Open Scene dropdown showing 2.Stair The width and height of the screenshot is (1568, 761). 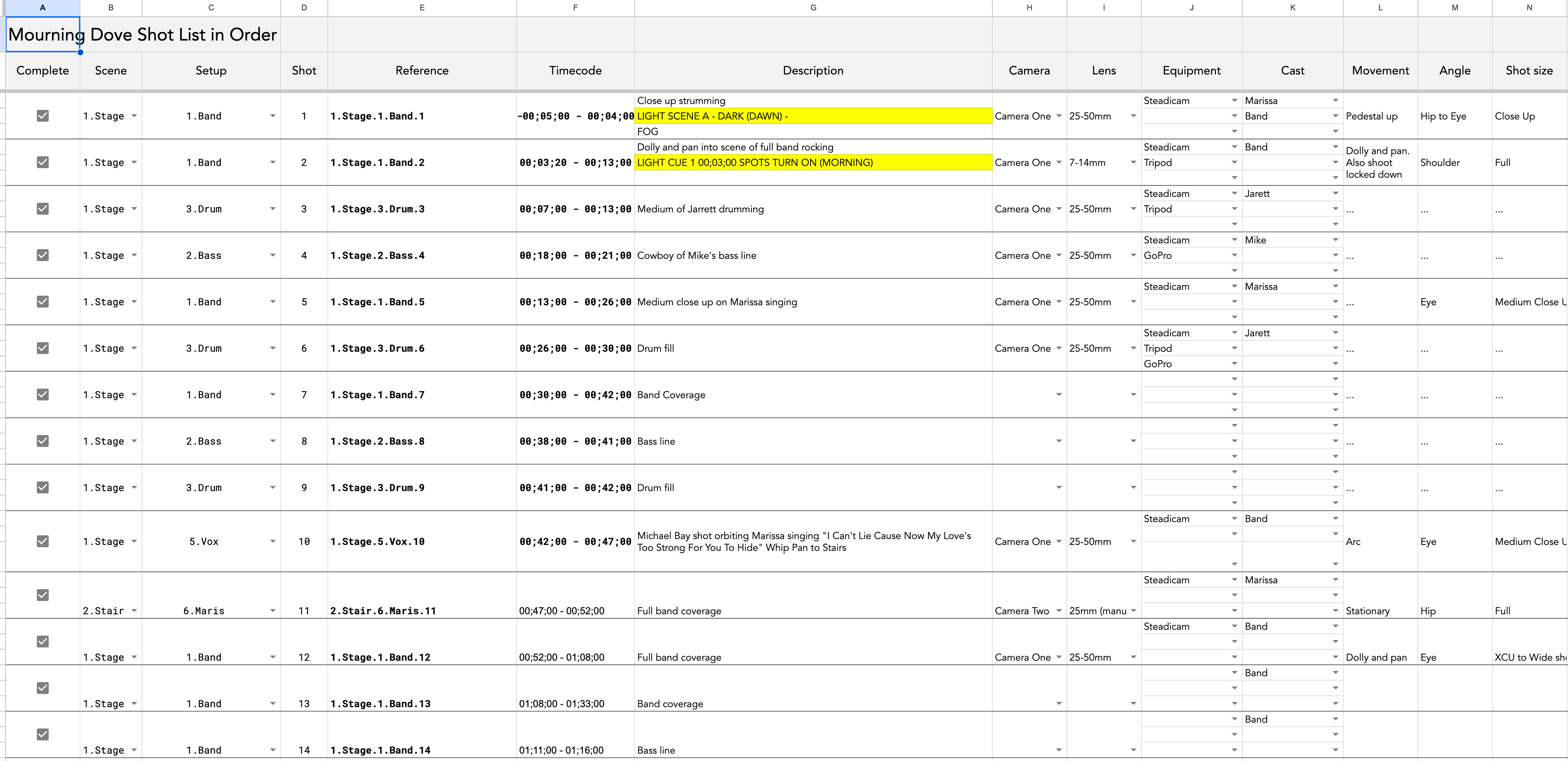pos(134,611)
